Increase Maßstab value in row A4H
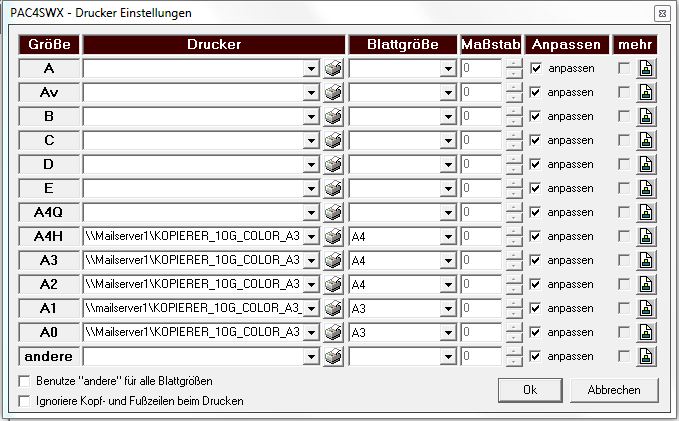The height and width of the screenshot is (421, 679). pos(514,232)
